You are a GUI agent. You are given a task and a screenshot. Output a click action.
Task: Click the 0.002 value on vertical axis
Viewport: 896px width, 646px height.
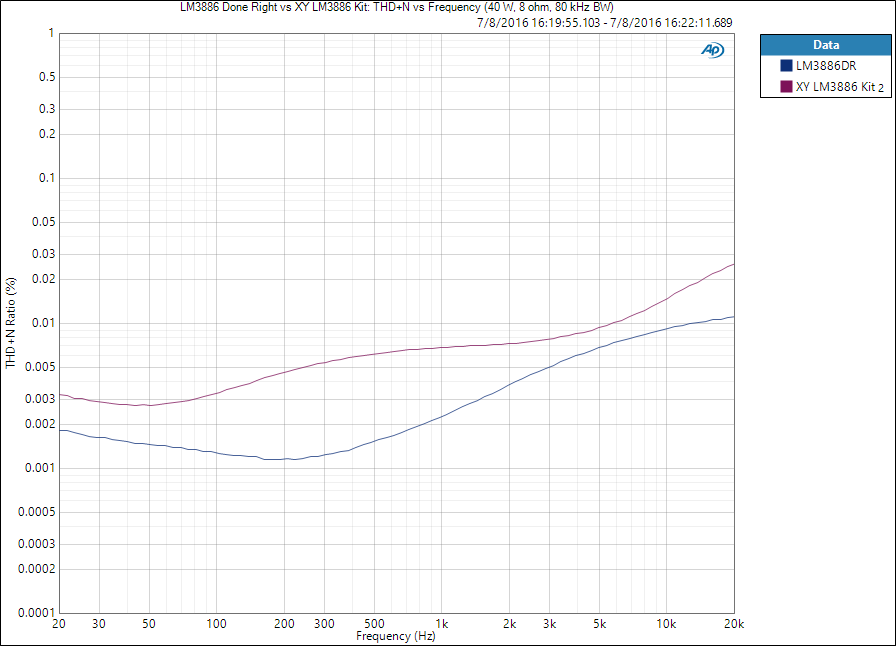click(x=41, y=424)
